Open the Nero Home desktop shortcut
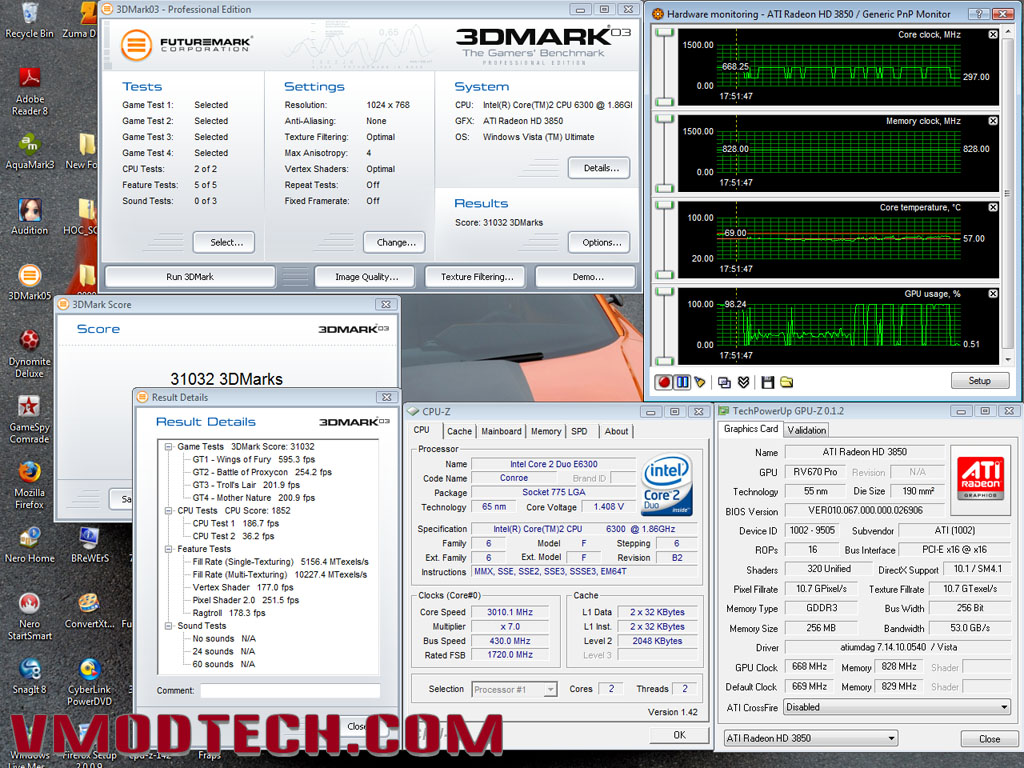 tap(29, 545)
